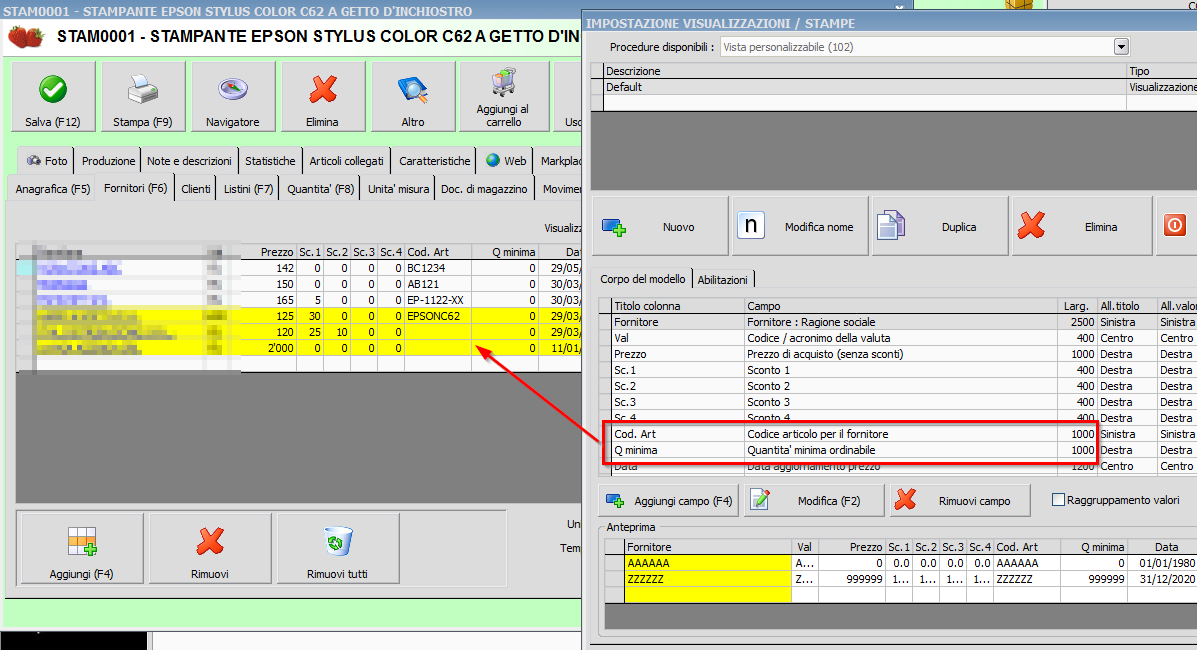Select the Prezzo di acquisto (senza sconti) row

[899, 354]
